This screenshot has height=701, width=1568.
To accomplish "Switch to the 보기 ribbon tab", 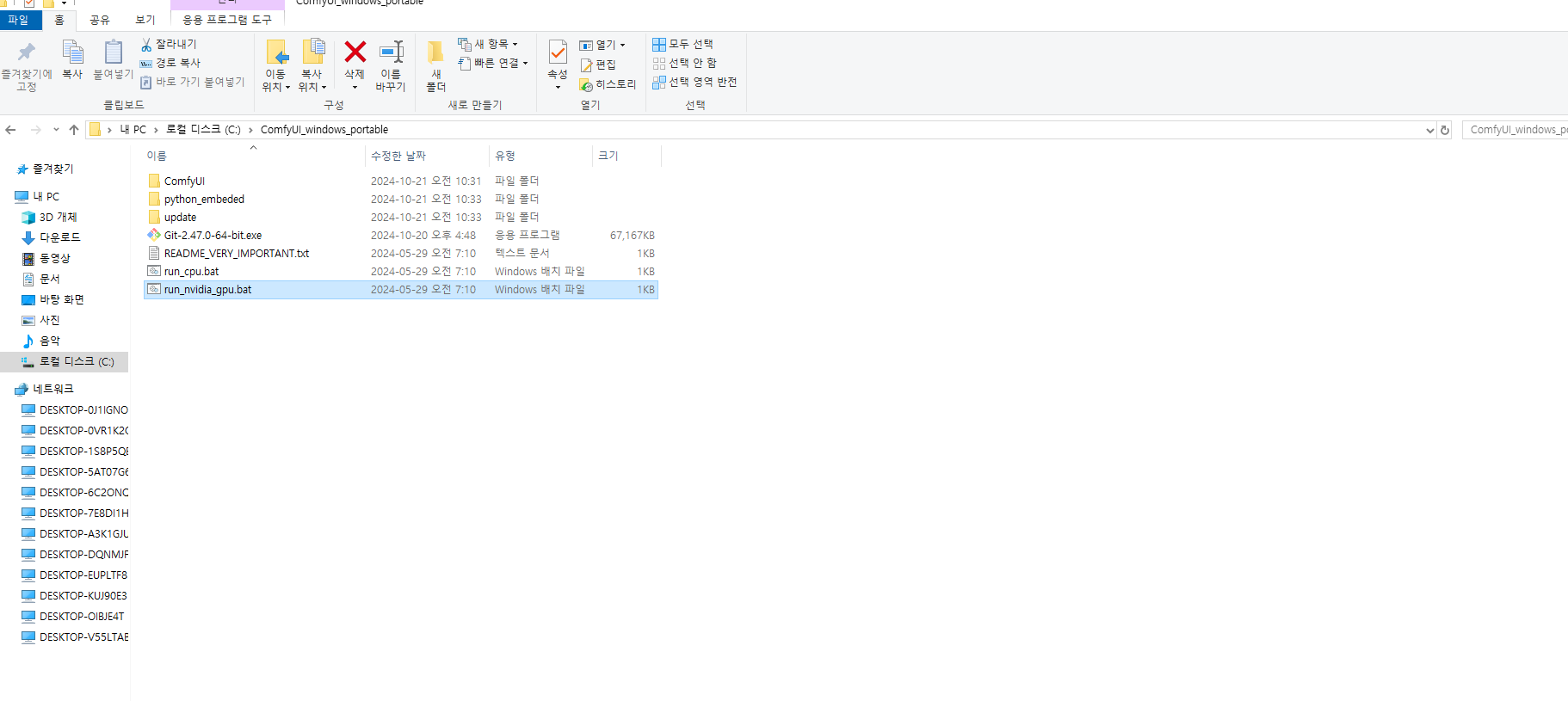I will tap(145, 20).
